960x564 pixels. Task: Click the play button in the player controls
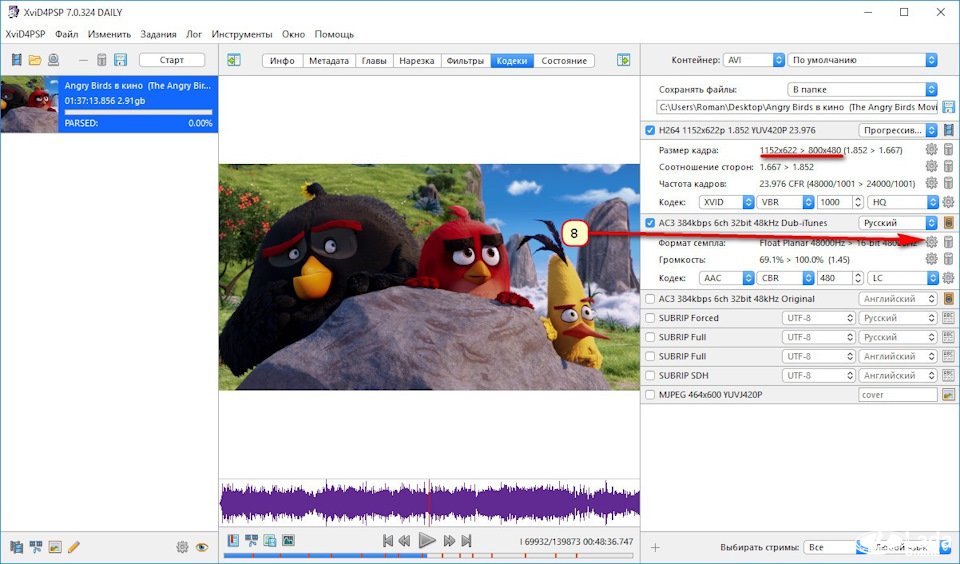point(427,540)
